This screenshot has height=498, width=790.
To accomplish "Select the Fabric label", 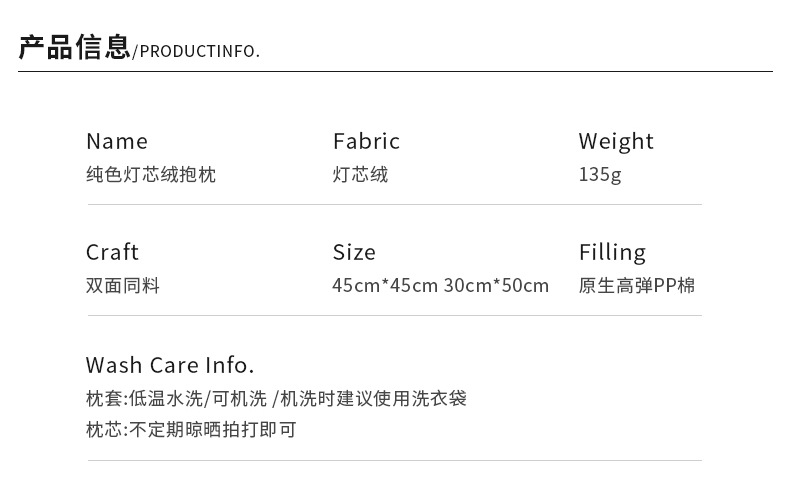I will [x=366, y=141].
